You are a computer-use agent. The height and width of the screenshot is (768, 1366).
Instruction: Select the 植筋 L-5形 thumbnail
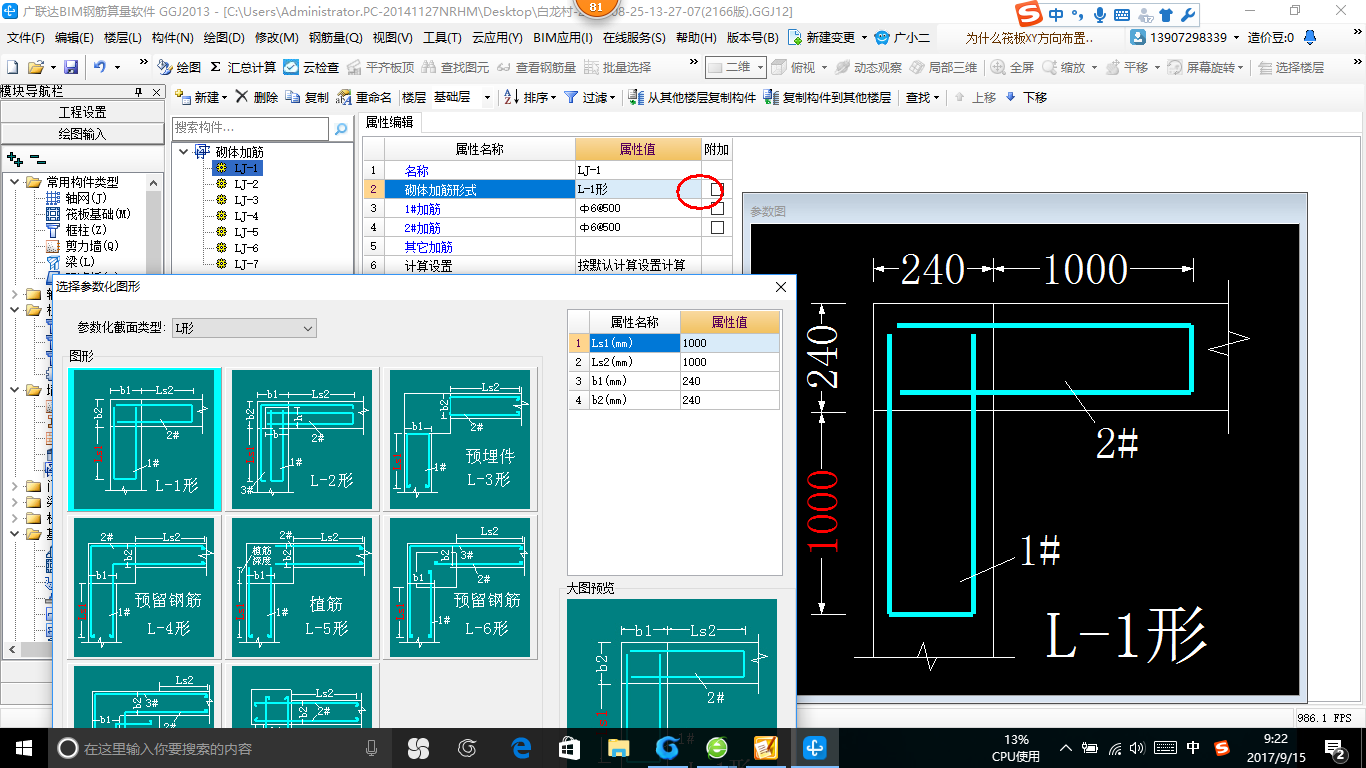tap(302, 587)
